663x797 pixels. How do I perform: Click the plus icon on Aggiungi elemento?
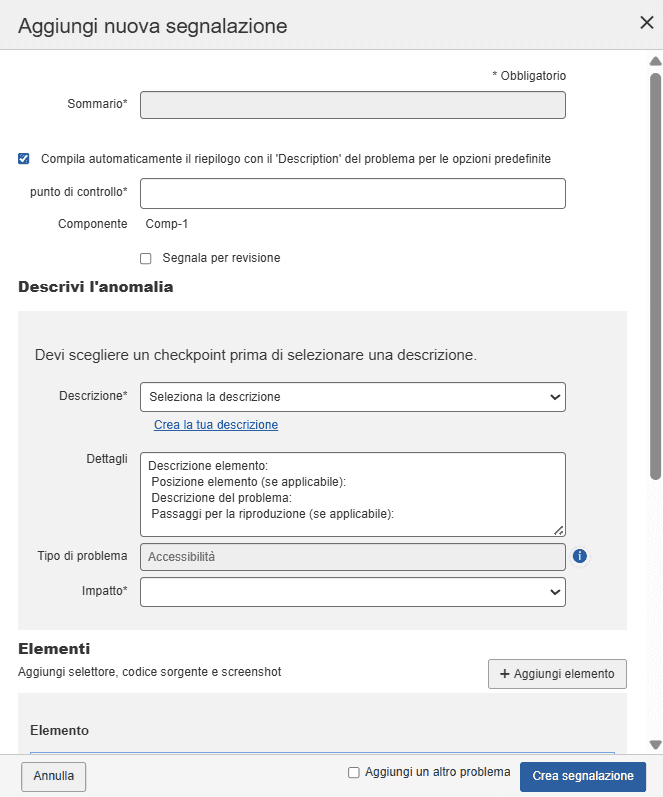[x=505, y=674]
